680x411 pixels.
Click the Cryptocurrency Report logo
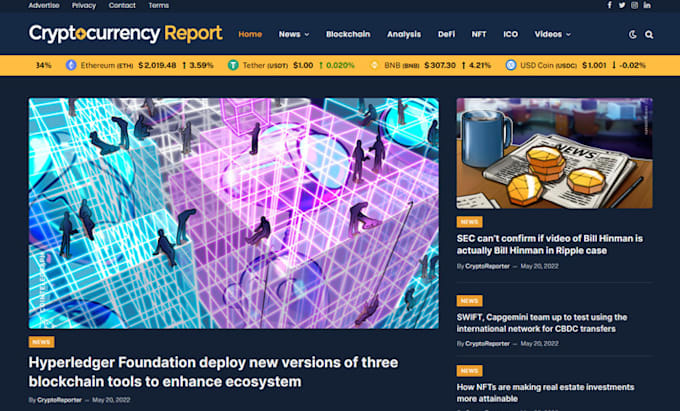126,34
